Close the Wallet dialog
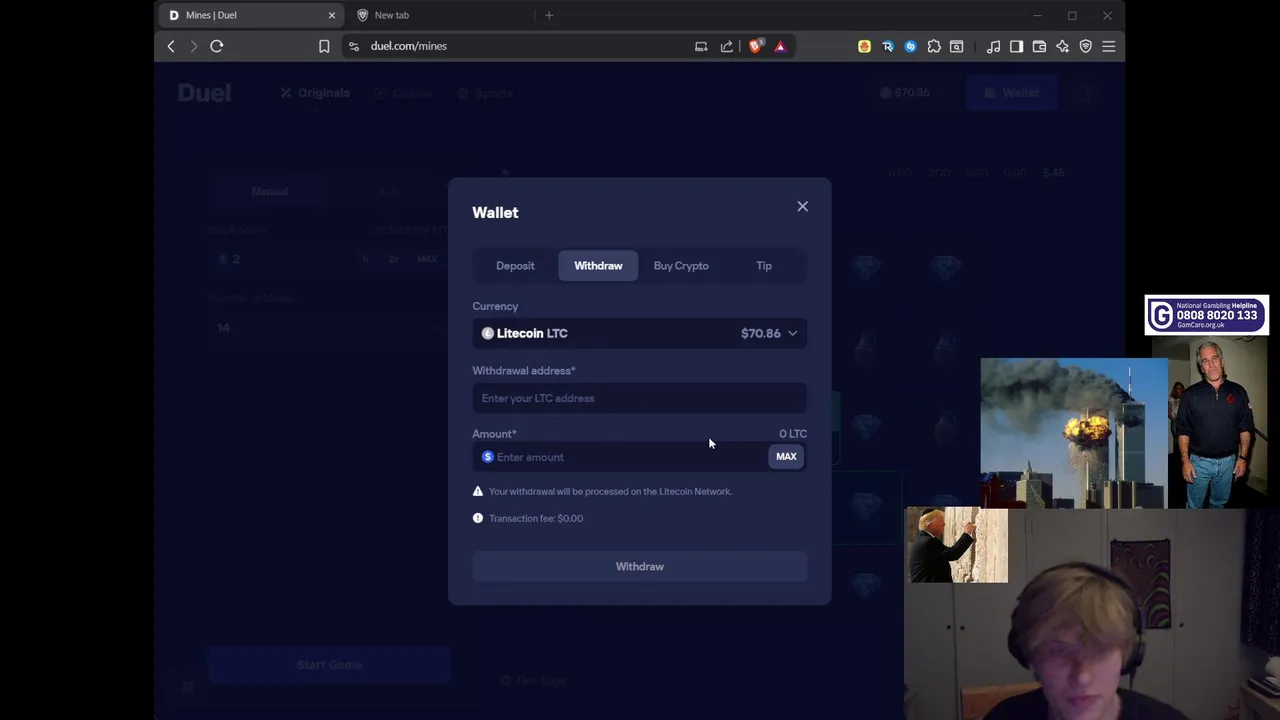Screen dimensions: 1280x720 click(x=802, y=206)
